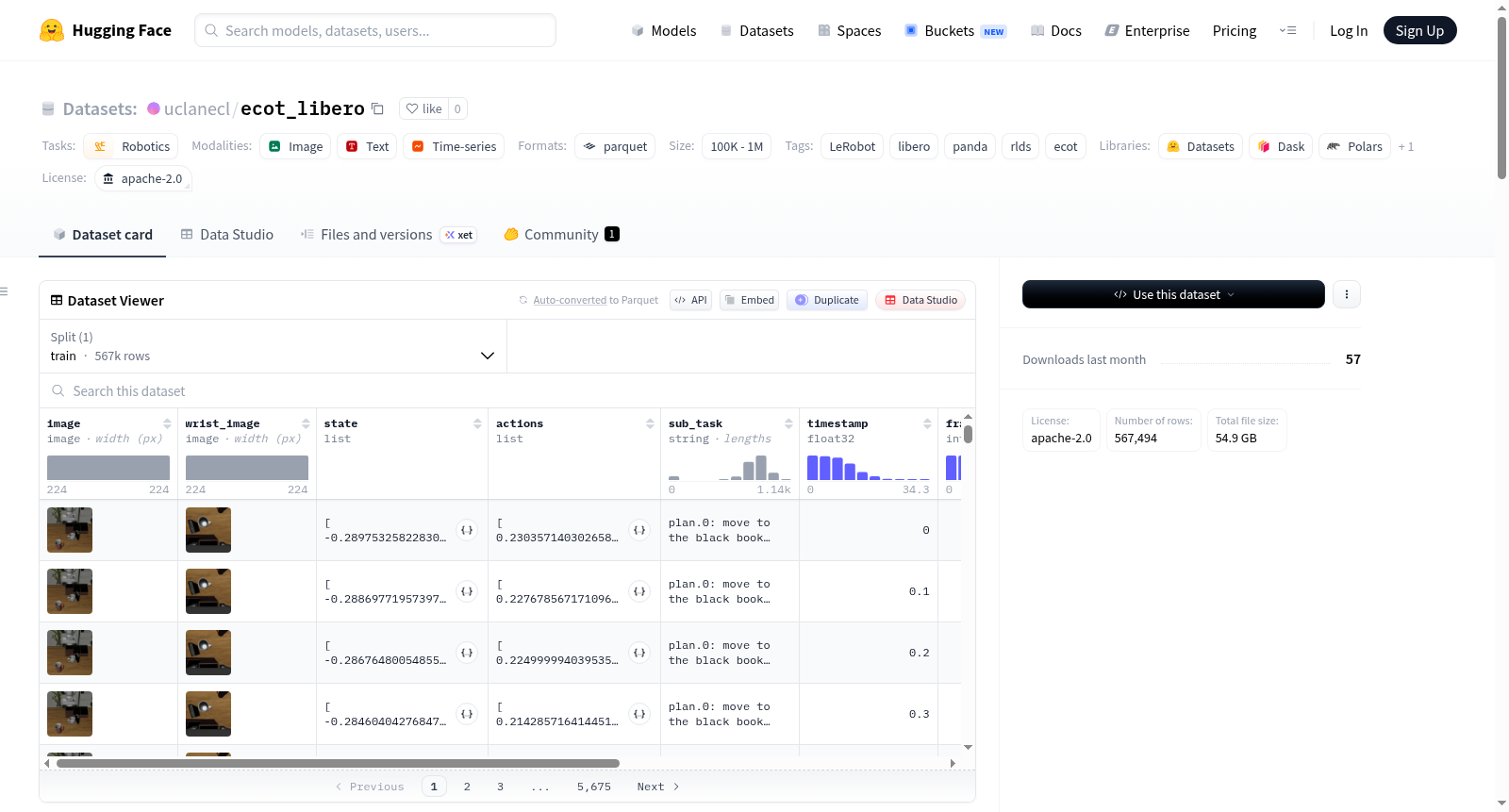
Task: Open the additional navigation menu icon
Action: pyautogui.click(x=1287, y=30)
